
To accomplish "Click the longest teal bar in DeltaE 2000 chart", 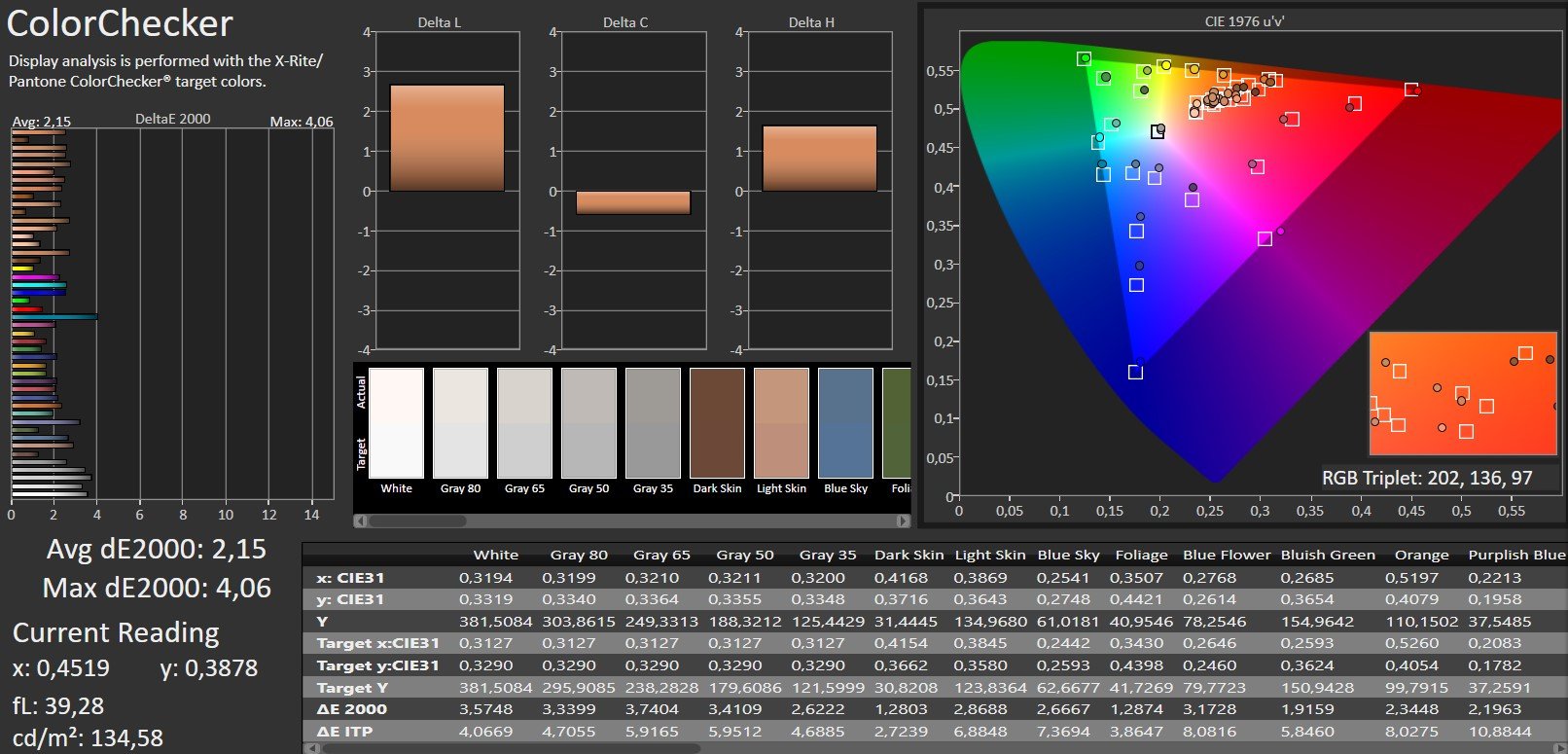I will (54, 316).
